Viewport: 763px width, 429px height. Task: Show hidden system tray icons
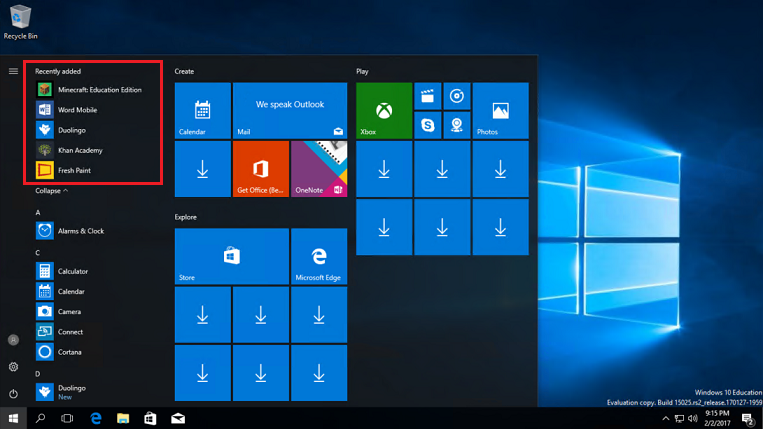click(x=666, y=418)
